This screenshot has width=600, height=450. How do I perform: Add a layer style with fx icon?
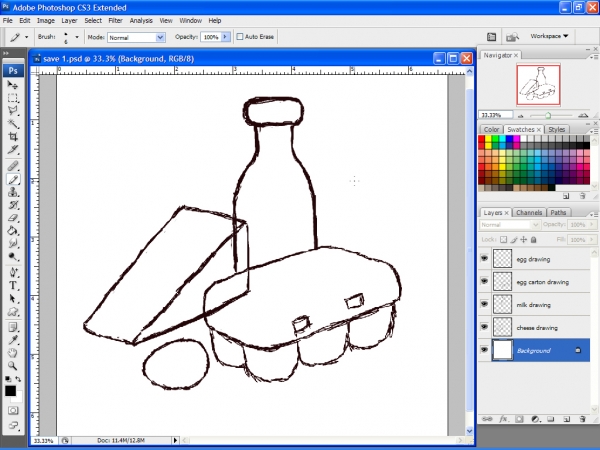click(x=503, y=419)
